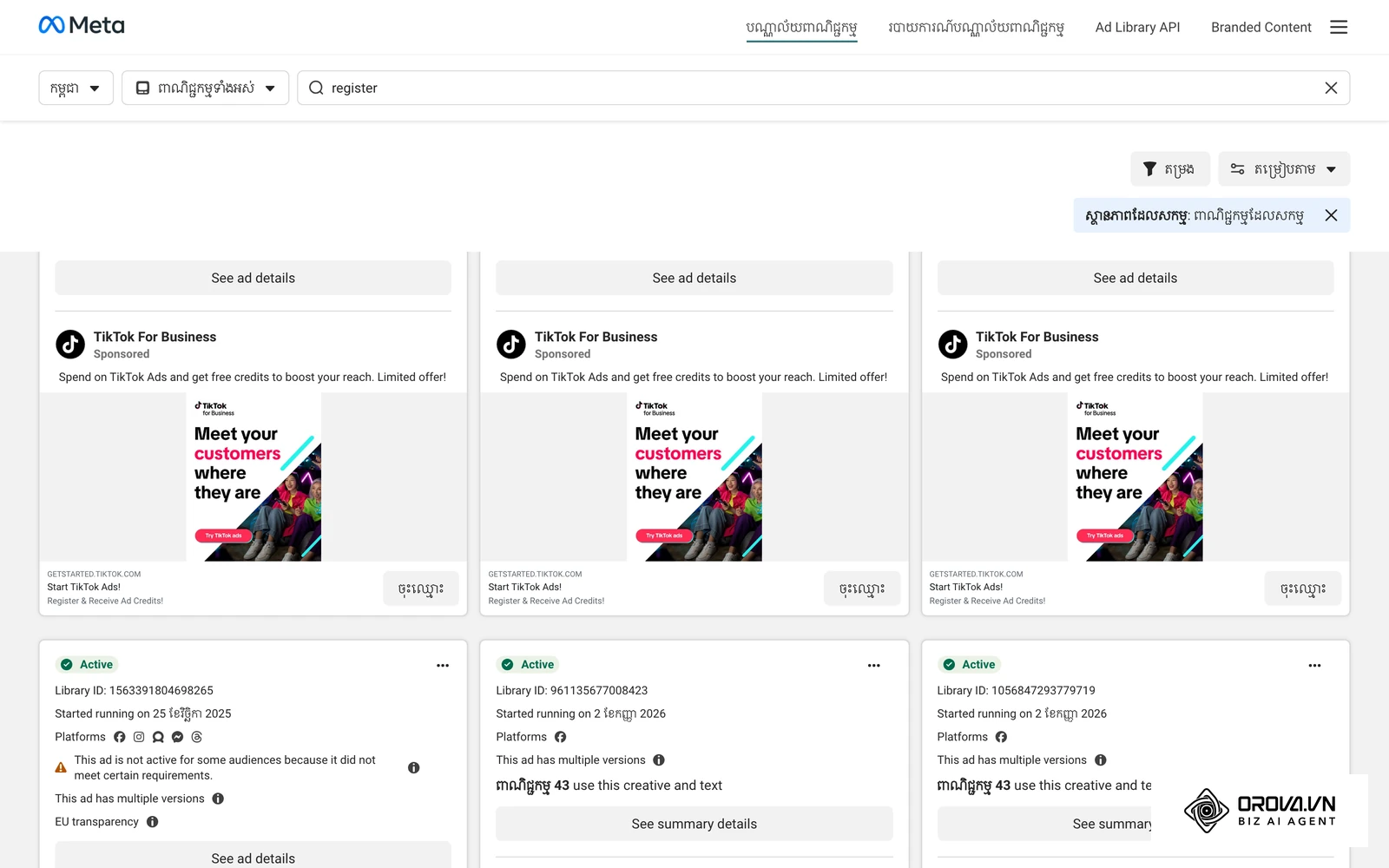Open the hamburger menu in header
1389x868 pixels.
[x=1339, y=27]
